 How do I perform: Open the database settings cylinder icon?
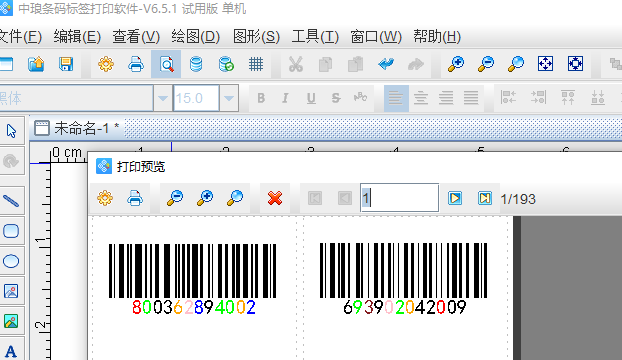pos(196,64)
